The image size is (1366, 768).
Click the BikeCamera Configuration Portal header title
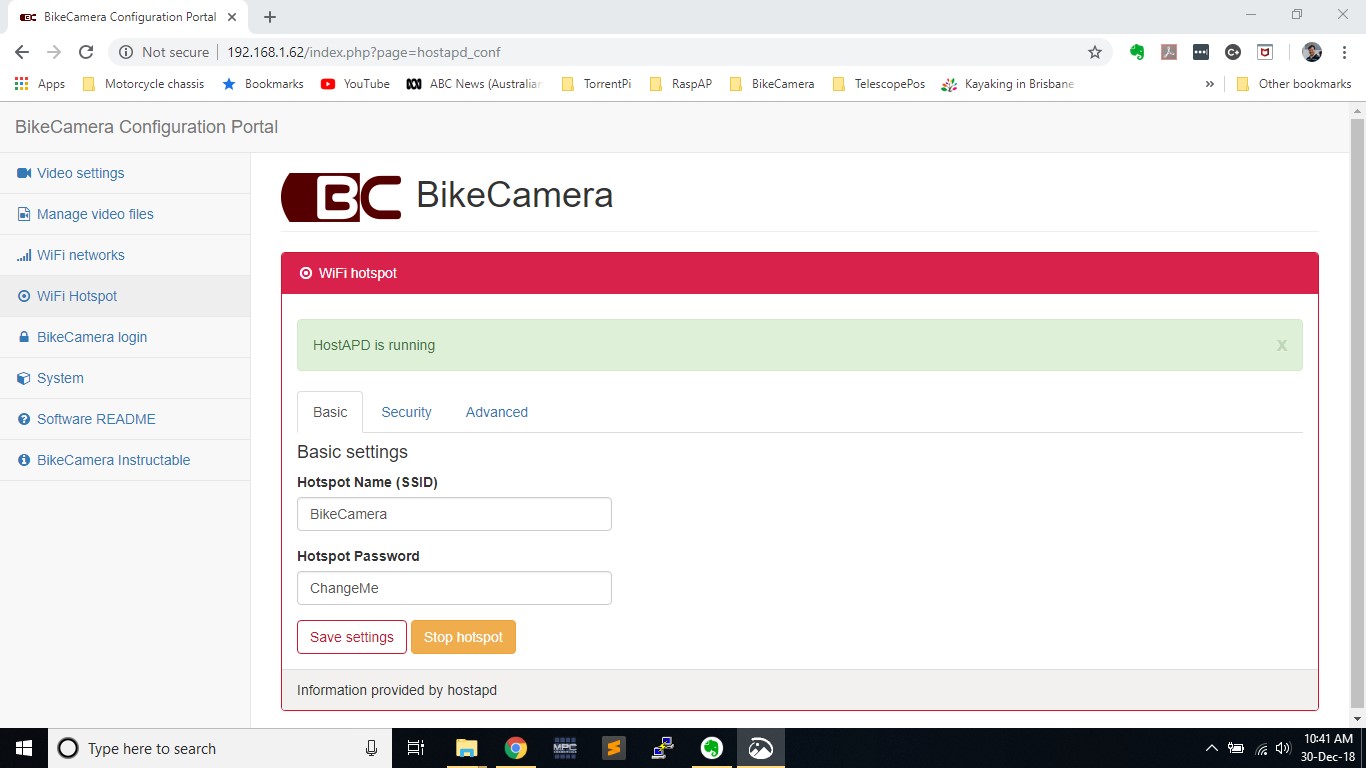click(x=146, y=127)
